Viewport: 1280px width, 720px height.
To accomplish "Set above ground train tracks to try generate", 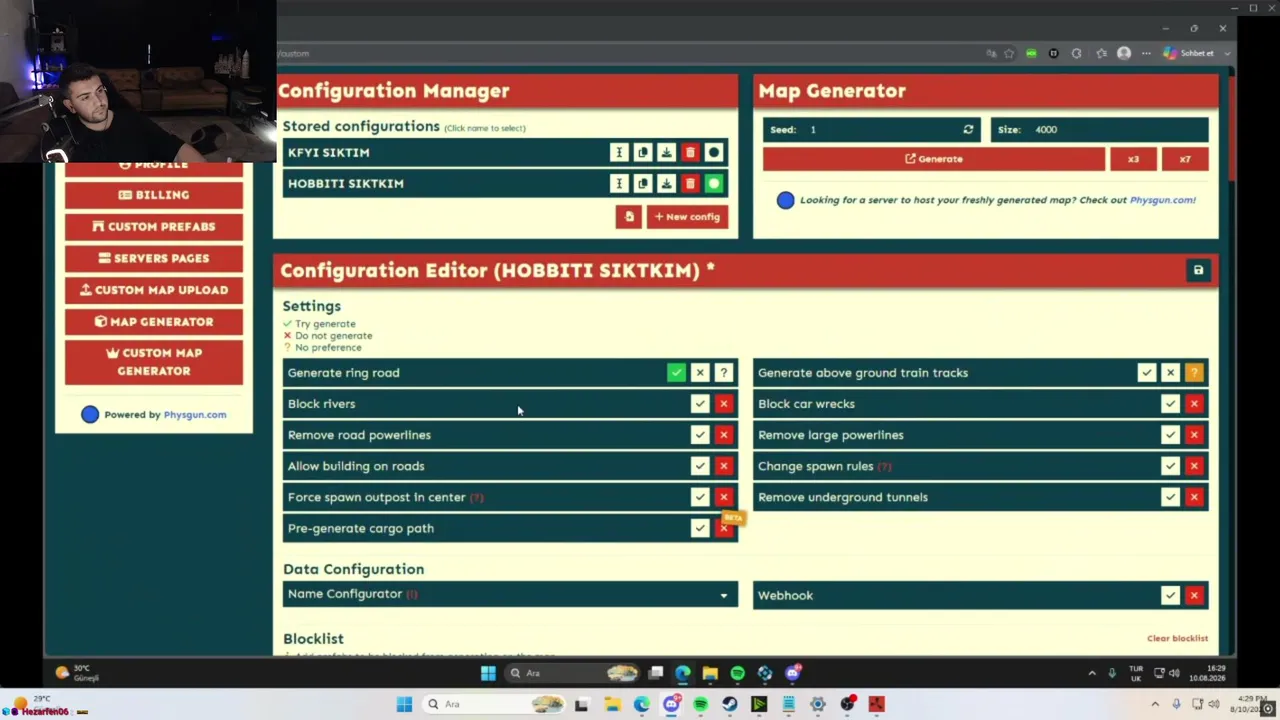I will tap(1147, 373).
